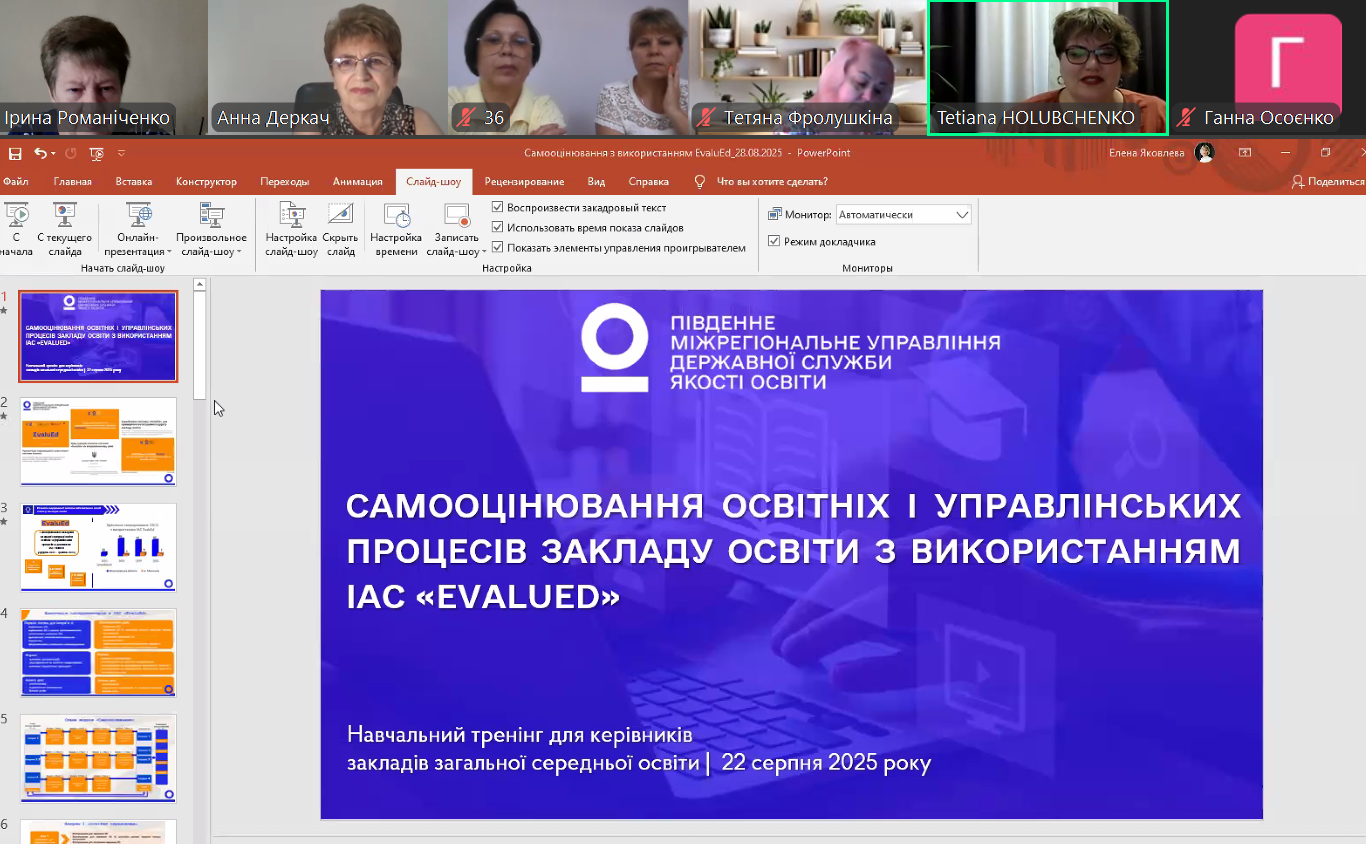This screenshot has height=844, width=1366.
Task: Click muted mic icon on participant 36
Action: 466,117
